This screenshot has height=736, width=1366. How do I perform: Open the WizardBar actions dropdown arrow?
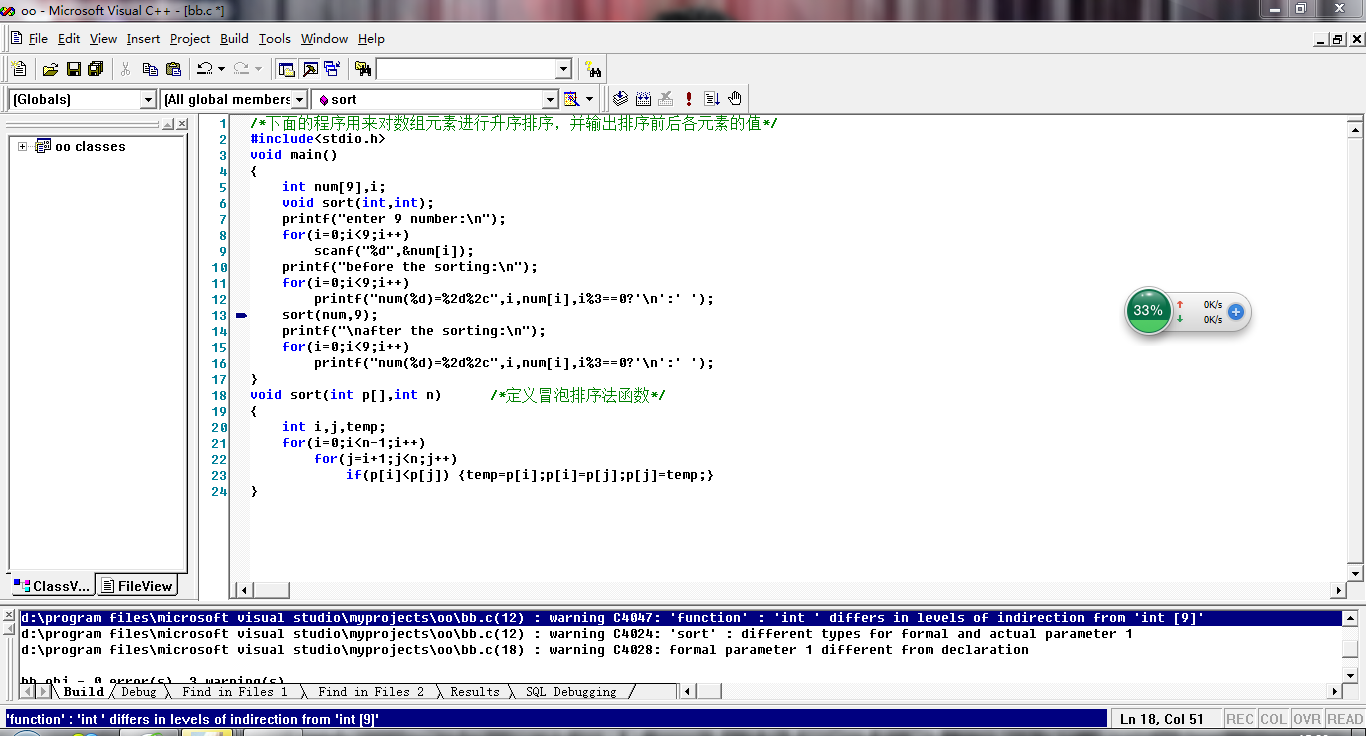(x=589, y=99)
